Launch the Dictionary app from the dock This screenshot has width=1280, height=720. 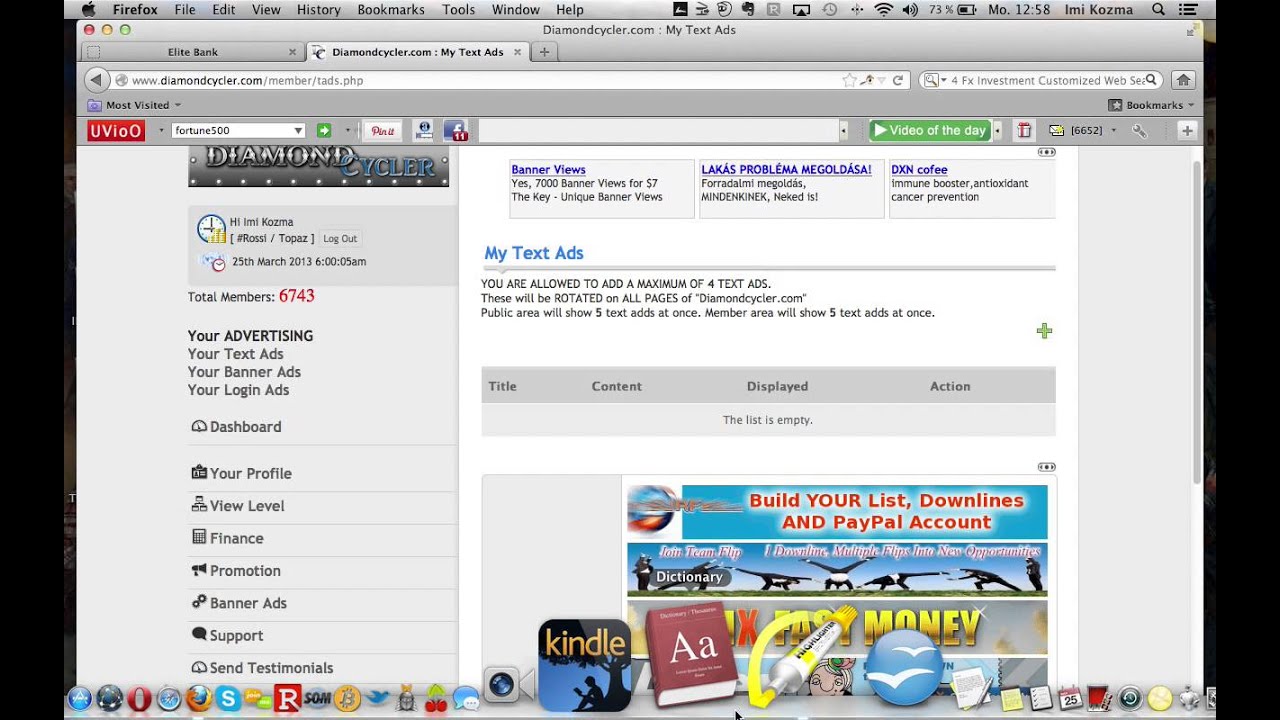692,655
